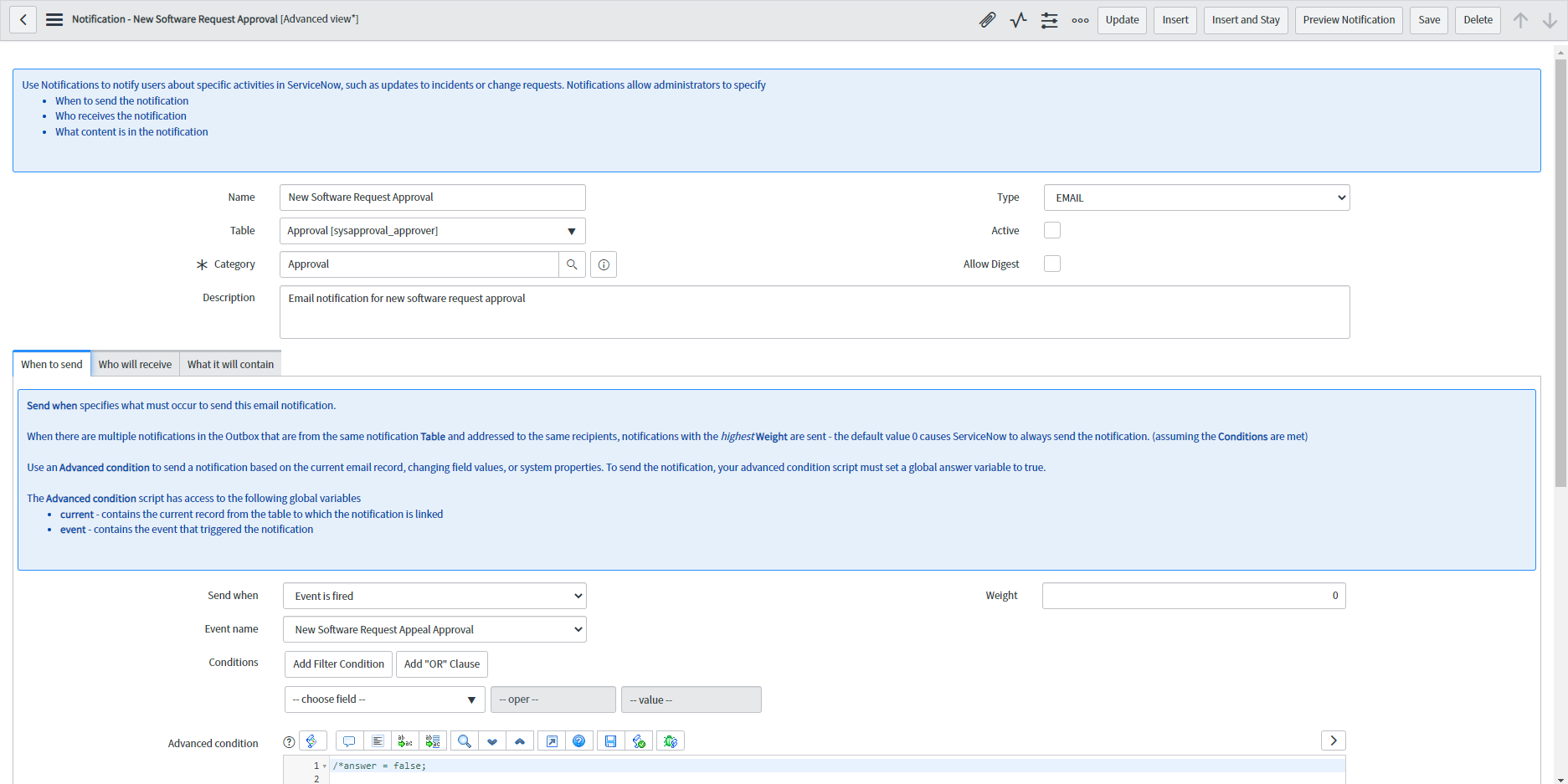Click the Weight input field
Image resolution: width=1568 pixels, height=784 pixels.
click(1194, 596)
